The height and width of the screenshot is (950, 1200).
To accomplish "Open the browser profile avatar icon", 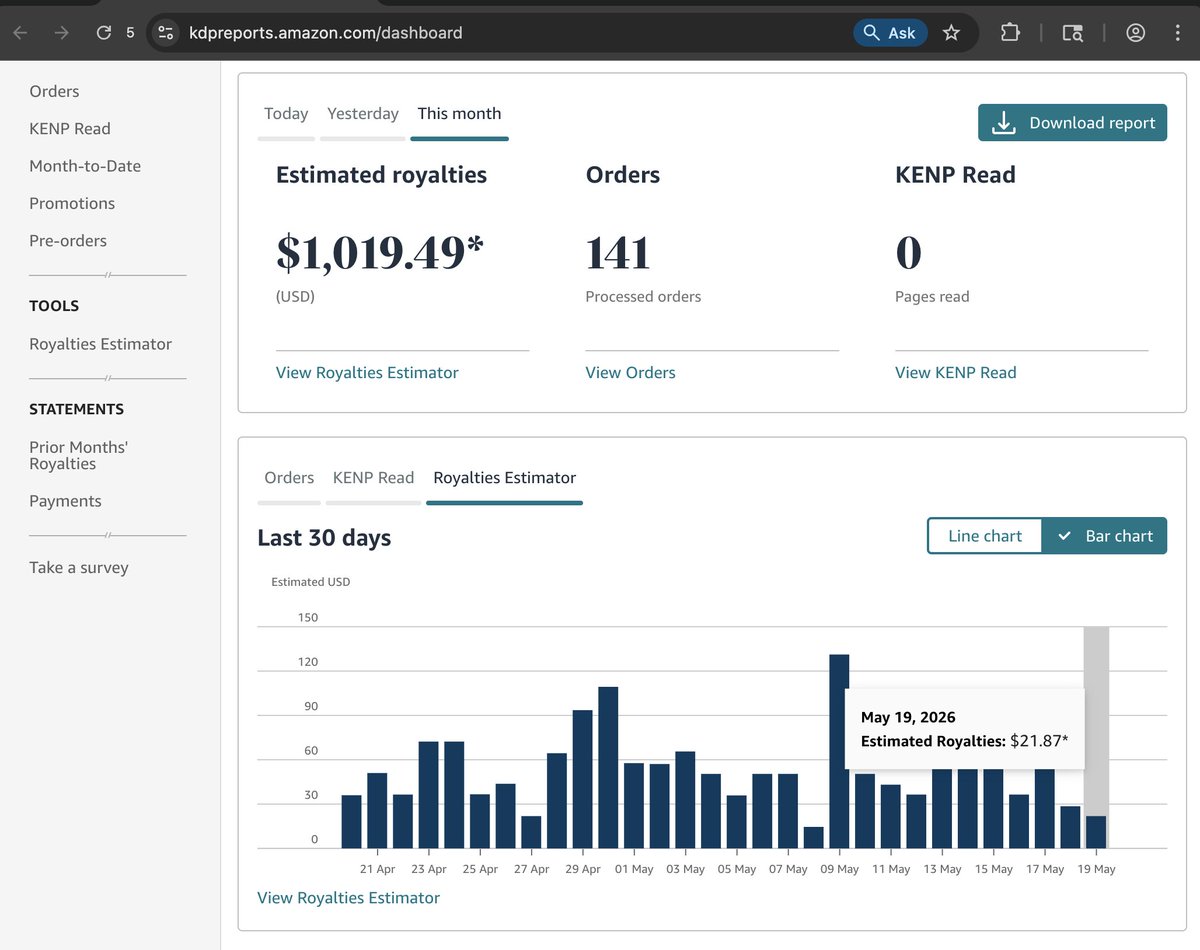I will click(x=1135, y=33).
